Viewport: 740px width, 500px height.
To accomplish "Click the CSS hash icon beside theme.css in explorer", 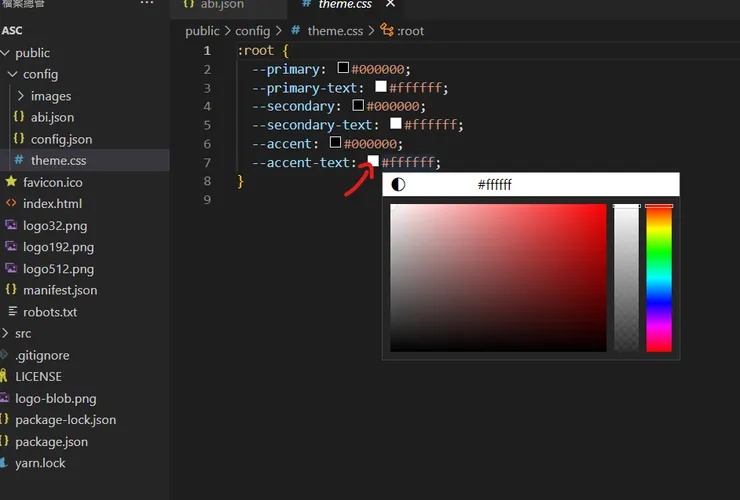I will coord(19,160).
